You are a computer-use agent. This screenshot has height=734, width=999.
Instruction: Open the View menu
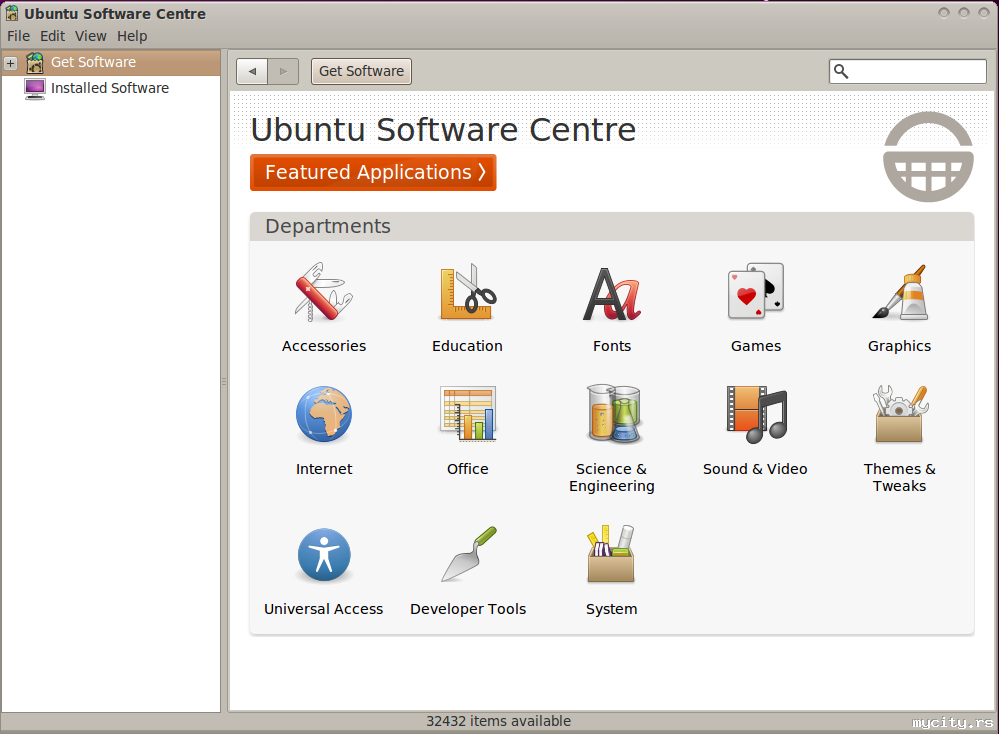point(90,36)
